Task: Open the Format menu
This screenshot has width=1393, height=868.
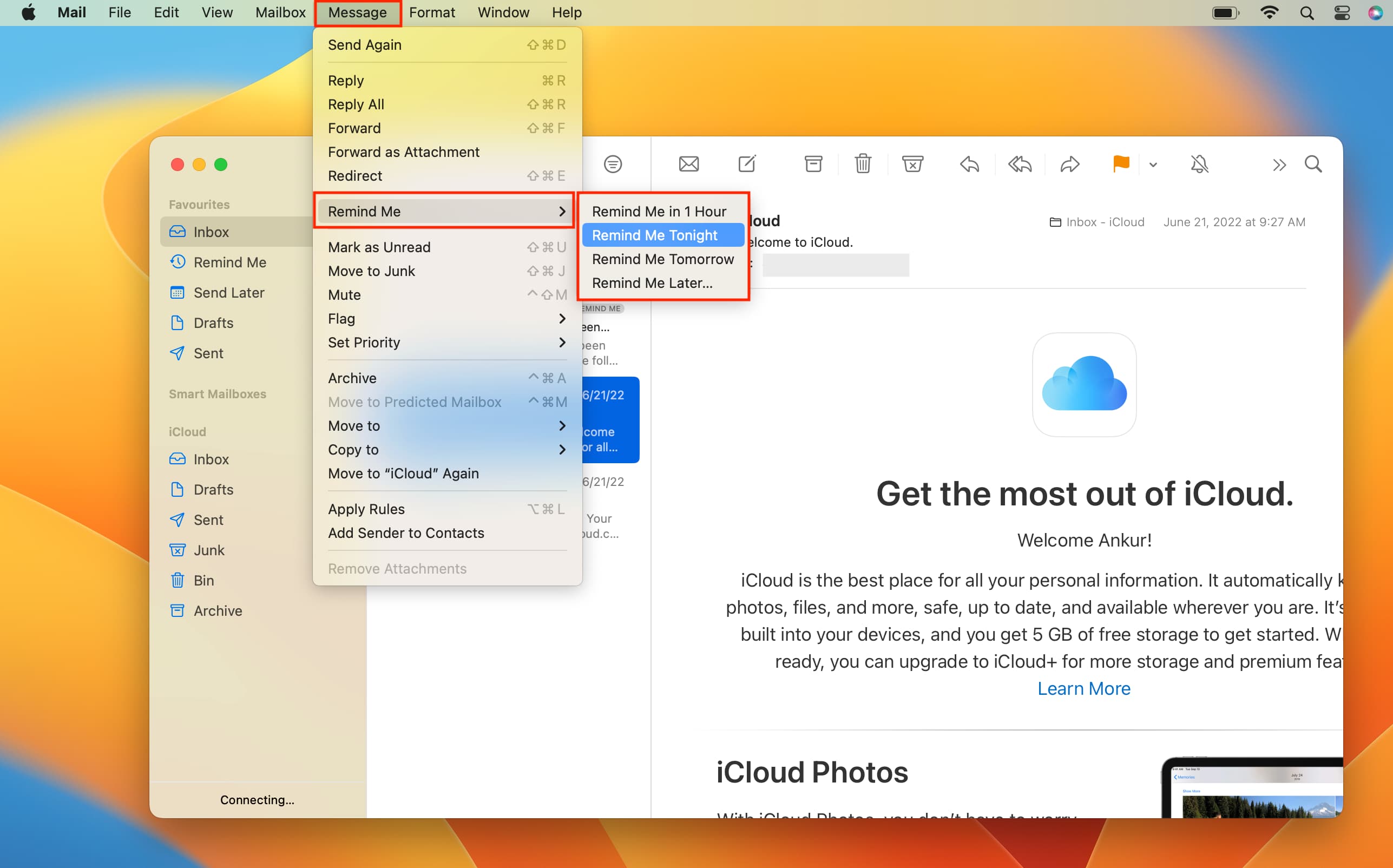Action: (432, 12)
